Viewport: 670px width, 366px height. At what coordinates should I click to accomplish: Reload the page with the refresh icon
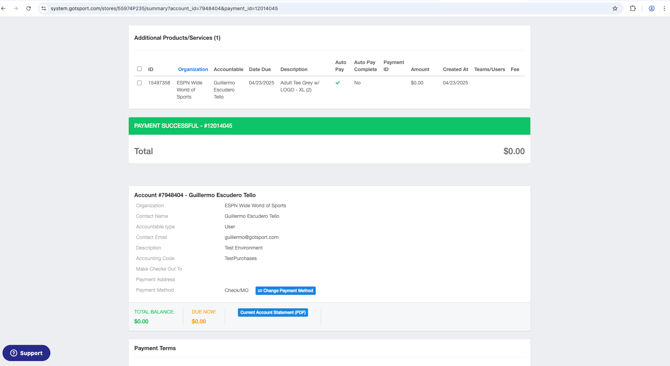(x=29, y=9)
